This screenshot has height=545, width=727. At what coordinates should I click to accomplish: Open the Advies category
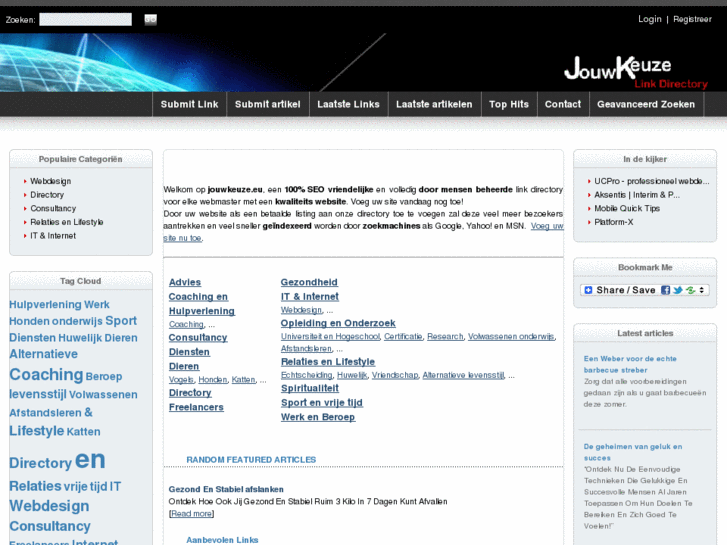tap(185, 282)
